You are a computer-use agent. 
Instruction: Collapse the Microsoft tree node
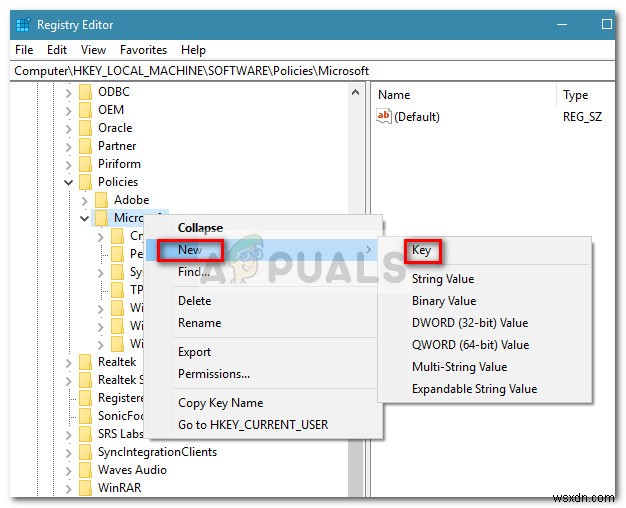point(85,218)
